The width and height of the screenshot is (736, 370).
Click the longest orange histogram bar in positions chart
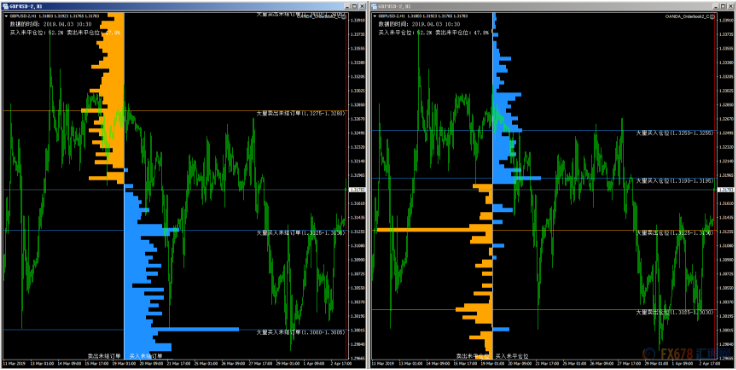(435, 230)
